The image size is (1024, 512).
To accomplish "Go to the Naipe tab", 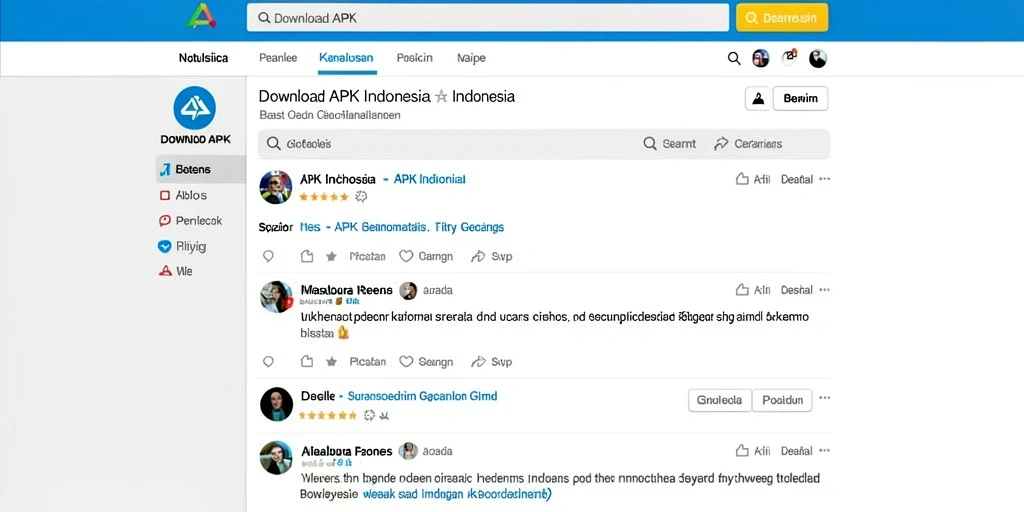I will pos(471,58).
